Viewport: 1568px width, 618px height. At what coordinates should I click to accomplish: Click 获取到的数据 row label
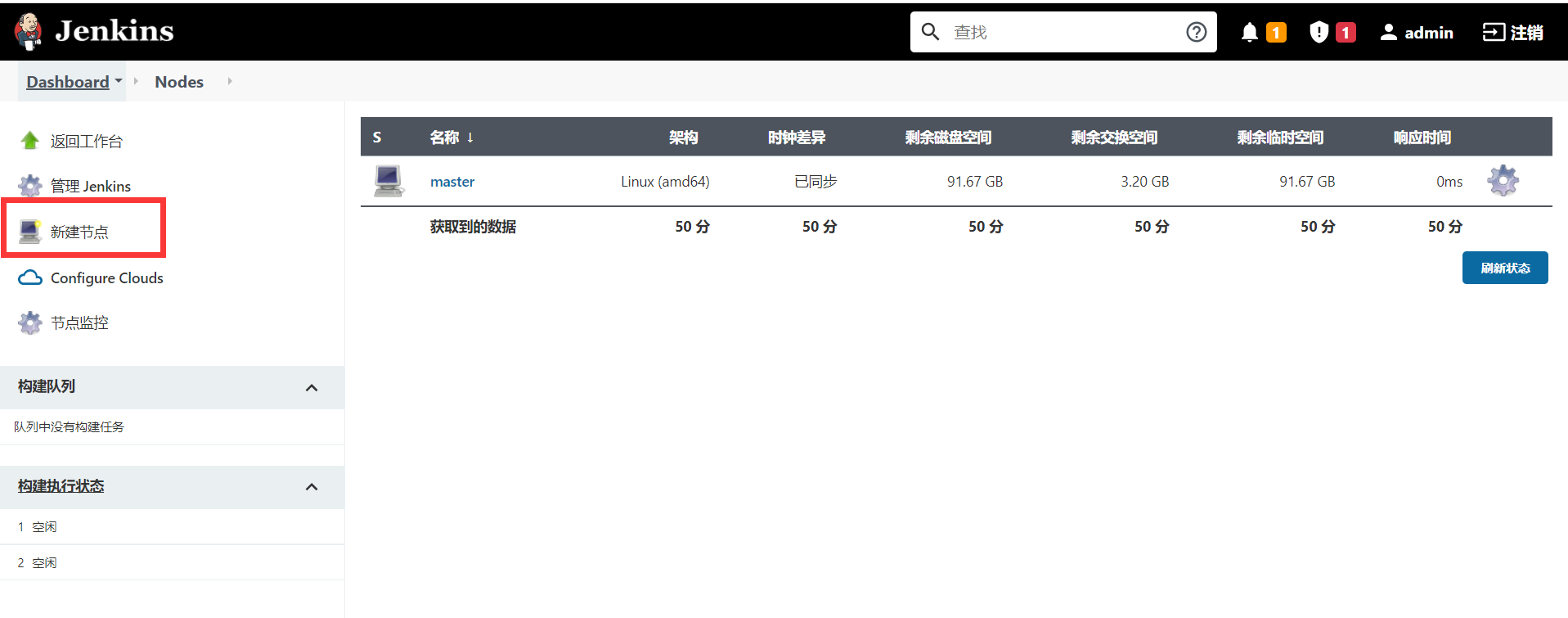pyautogui.click(x=473, y=227)
